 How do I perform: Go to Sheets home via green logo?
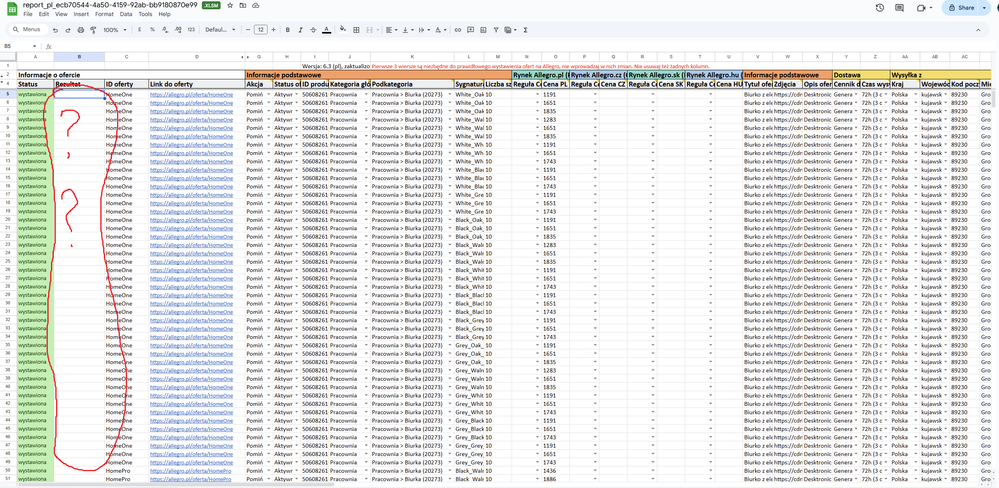click(11, 8)
